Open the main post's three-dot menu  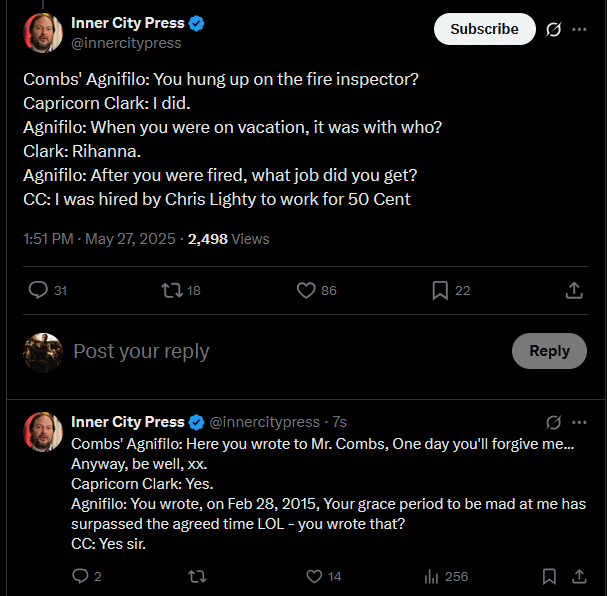579,29
